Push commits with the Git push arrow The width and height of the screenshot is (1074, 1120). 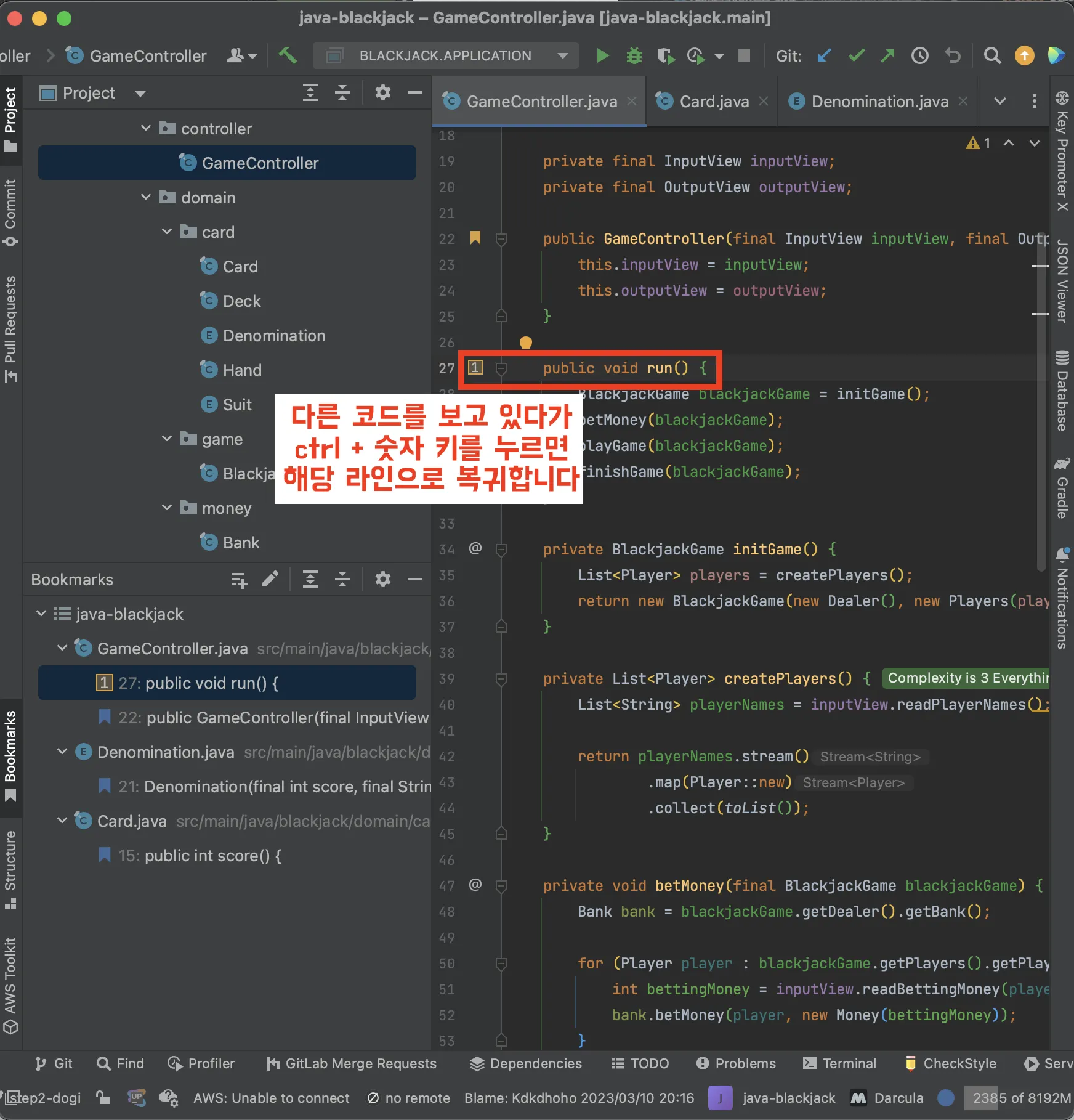point(887,56)
